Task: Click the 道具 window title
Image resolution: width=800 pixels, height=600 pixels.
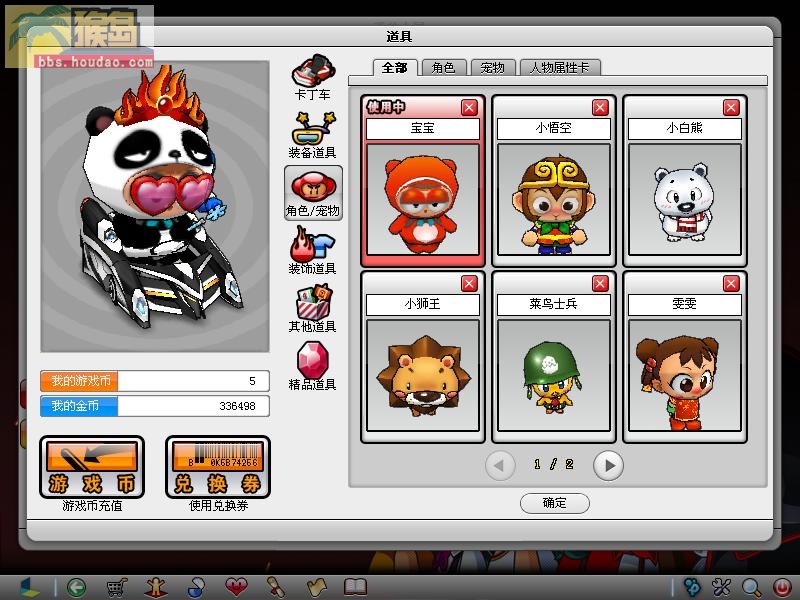Action: (399, 37)
